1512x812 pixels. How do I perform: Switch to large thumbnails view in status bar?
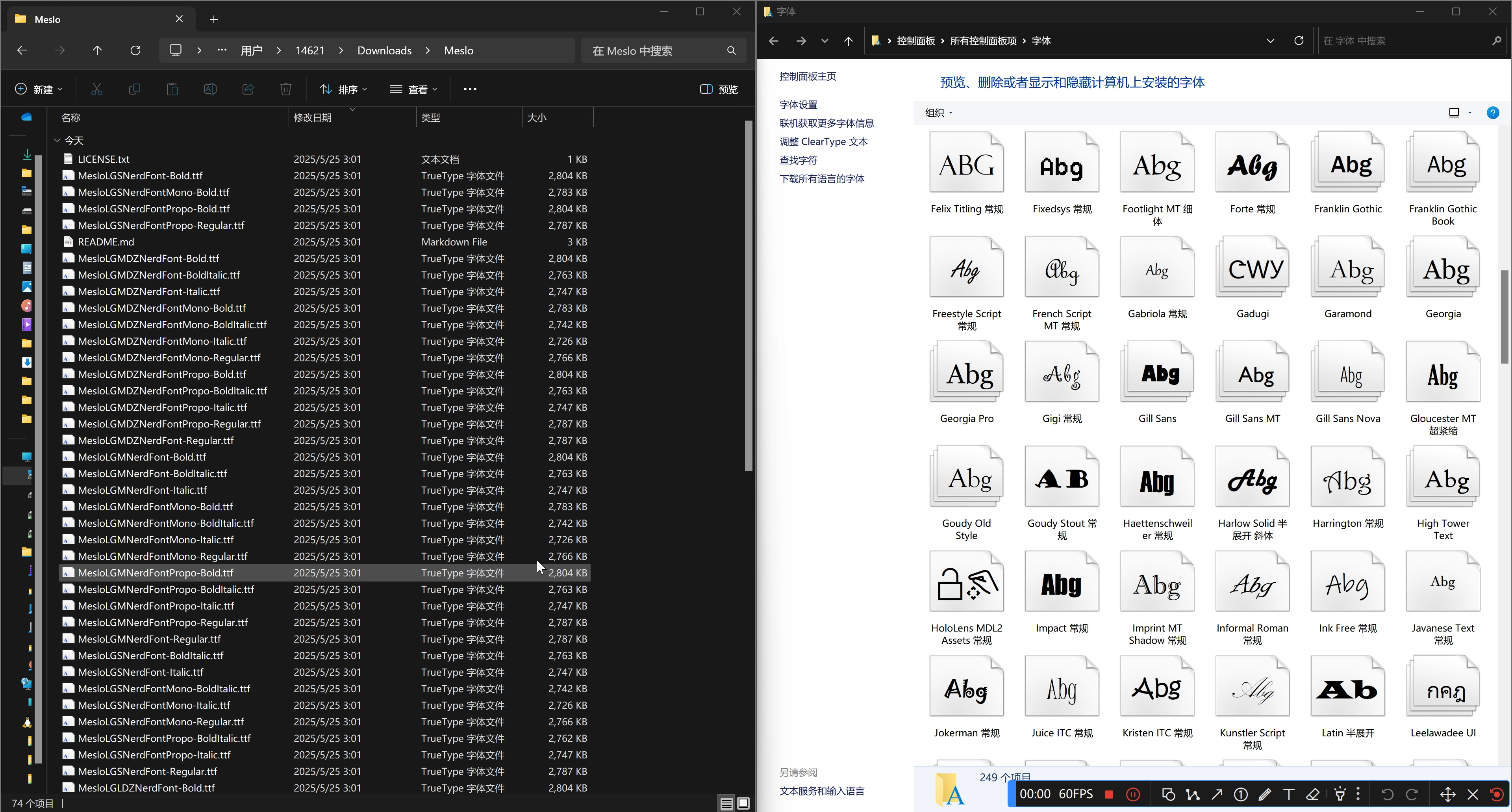pyautogui.click(x=743, y=803)
